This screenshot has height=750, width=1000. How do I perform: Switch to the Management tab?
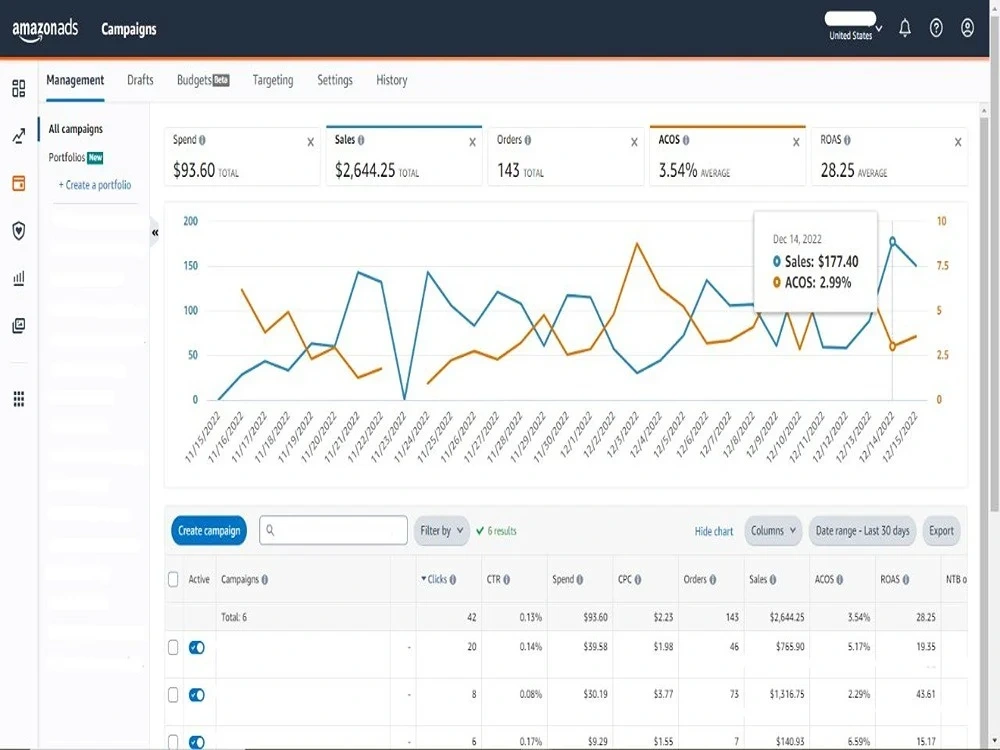point(75,80)
